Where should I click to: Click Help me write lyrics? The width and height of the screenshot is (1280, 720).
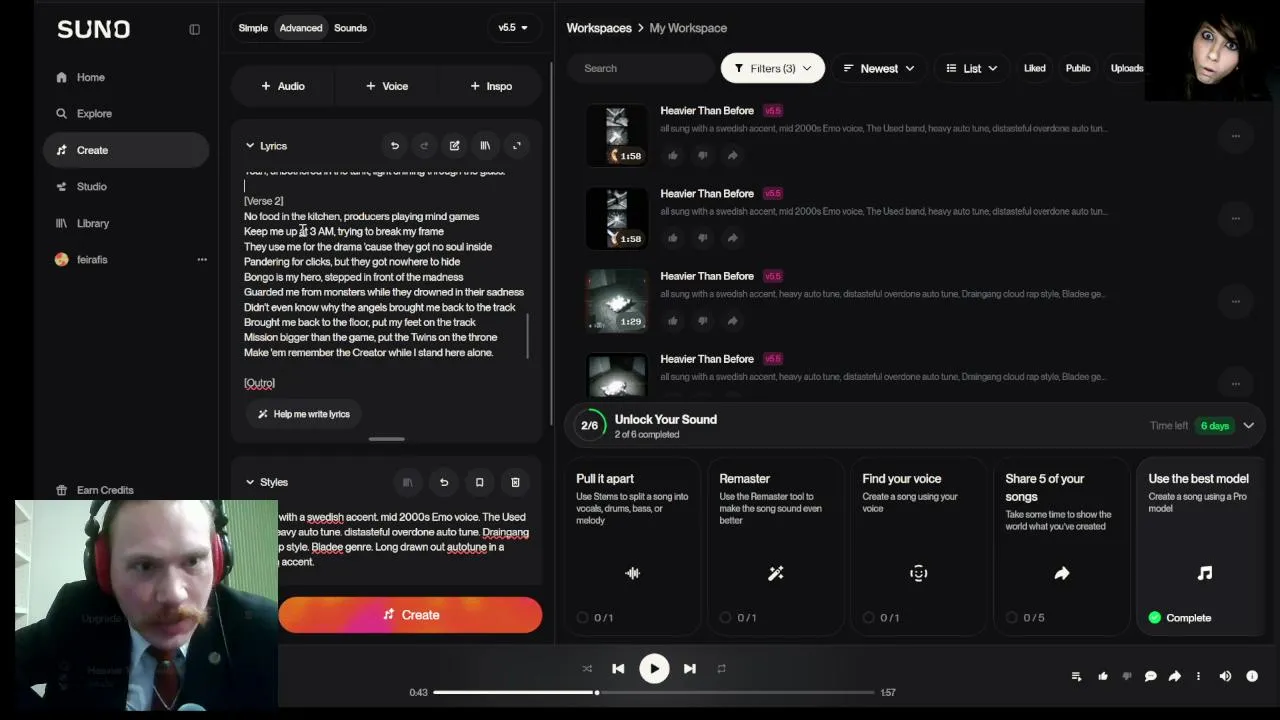coord(304,414)
